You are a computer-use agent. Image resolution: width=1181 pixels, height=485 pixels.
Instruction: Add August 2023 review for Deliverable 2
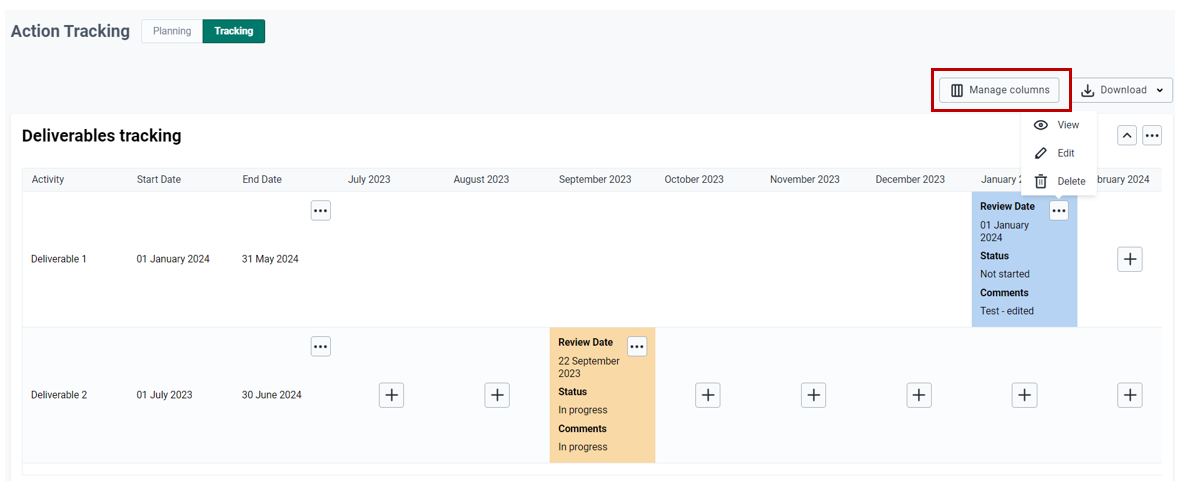[497, 395]
